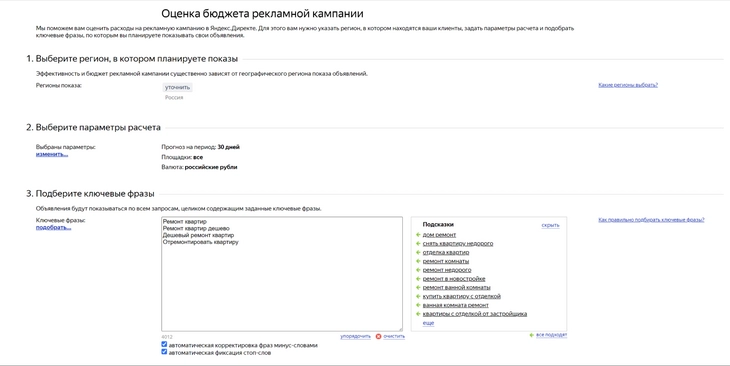Click the green arrow beside 'дом ремонт'

pyautogui.click(x=418, y=235)
